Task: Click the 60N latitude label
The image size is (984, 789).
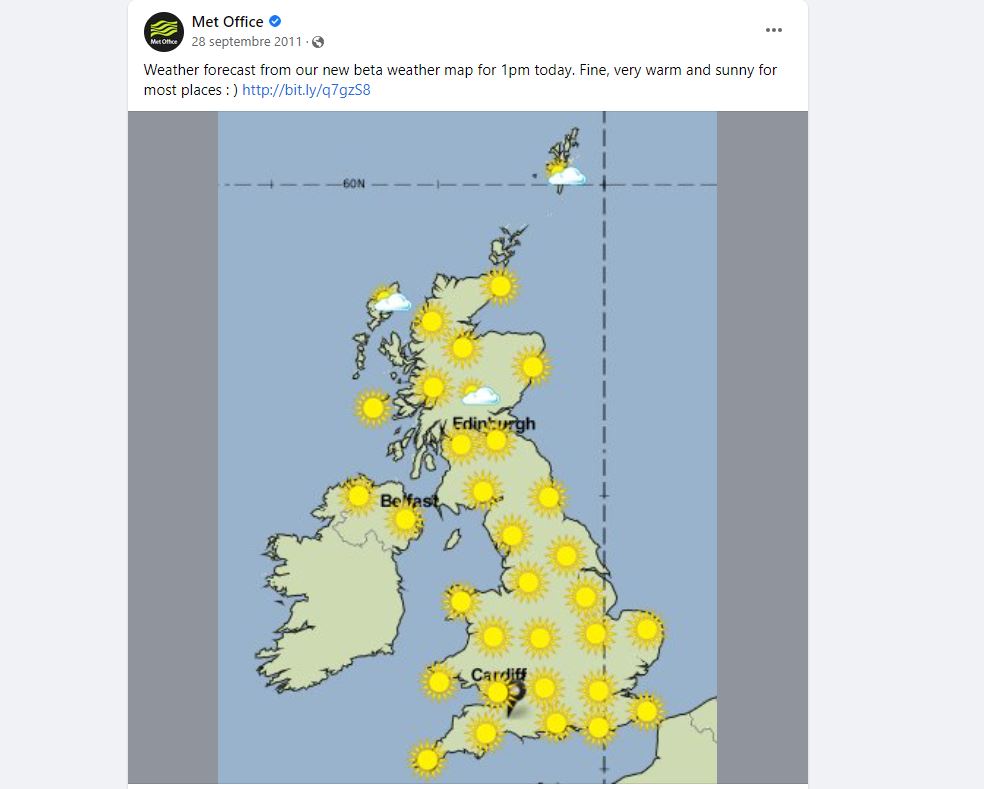Action: tap(354, 184)
